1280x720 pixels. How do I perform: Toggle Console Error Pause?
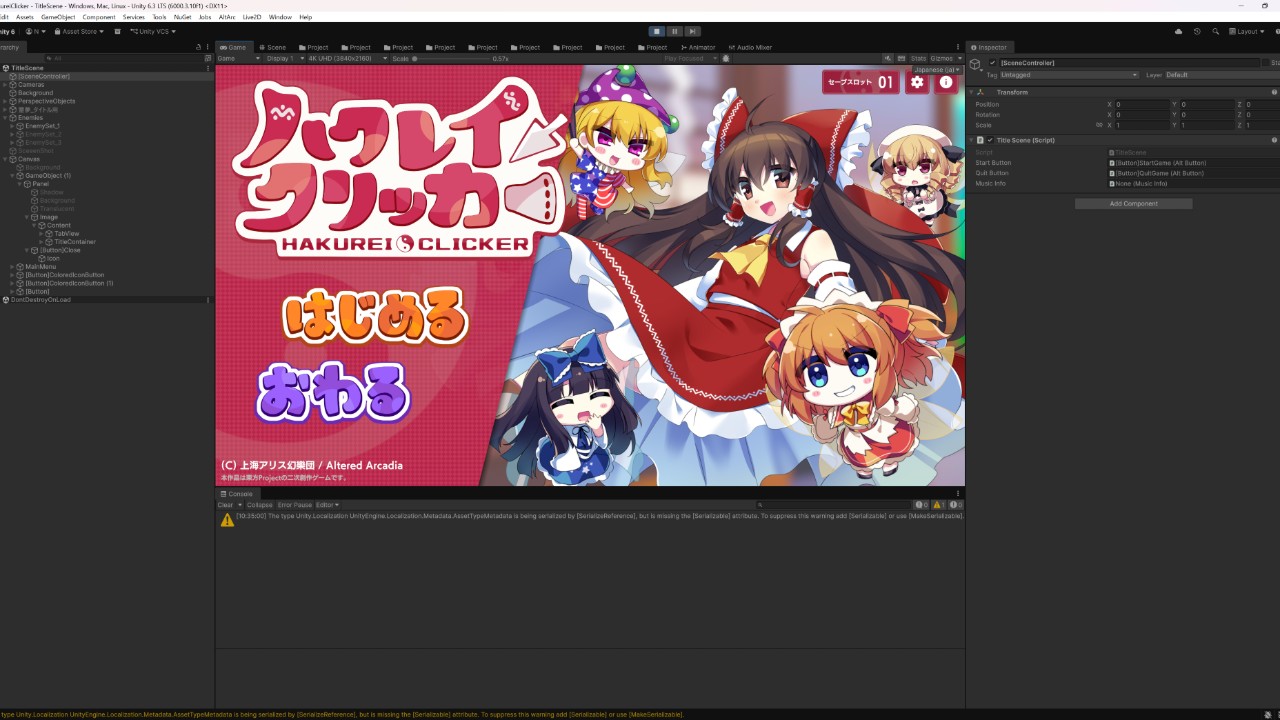(x=295, y=505)
